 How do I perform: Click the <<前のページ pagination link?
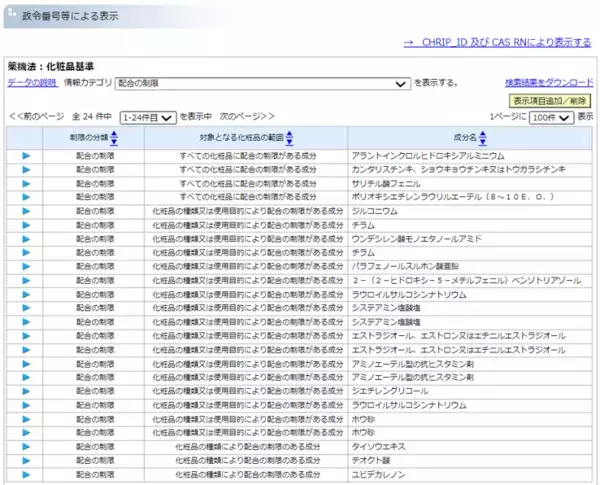[x=37, y=117]
